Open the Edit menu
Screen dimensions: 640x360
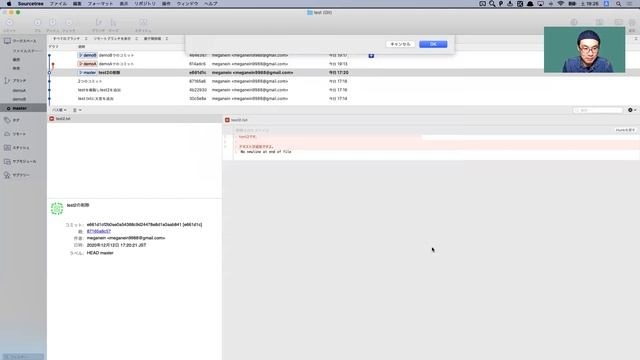tap(77, 4)
